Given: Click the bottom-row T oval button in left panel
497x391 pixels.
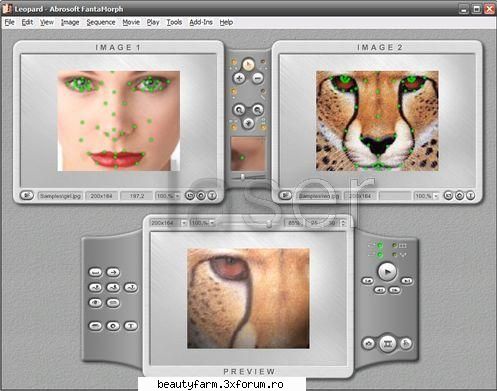Looking at the screenshot, I should tap(131, 326).
